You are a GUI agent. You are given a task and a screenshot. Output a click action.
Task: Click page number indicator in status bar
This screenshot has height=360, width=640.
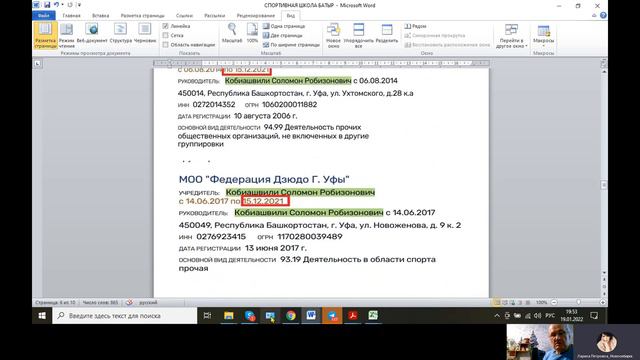coord(55,302)
